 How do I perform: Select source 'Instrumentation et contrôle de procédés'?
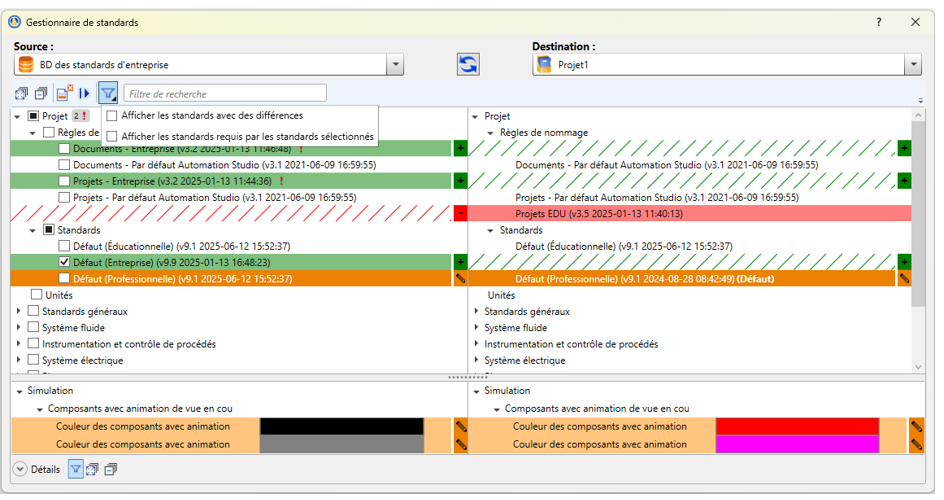(x=129, y=344)
